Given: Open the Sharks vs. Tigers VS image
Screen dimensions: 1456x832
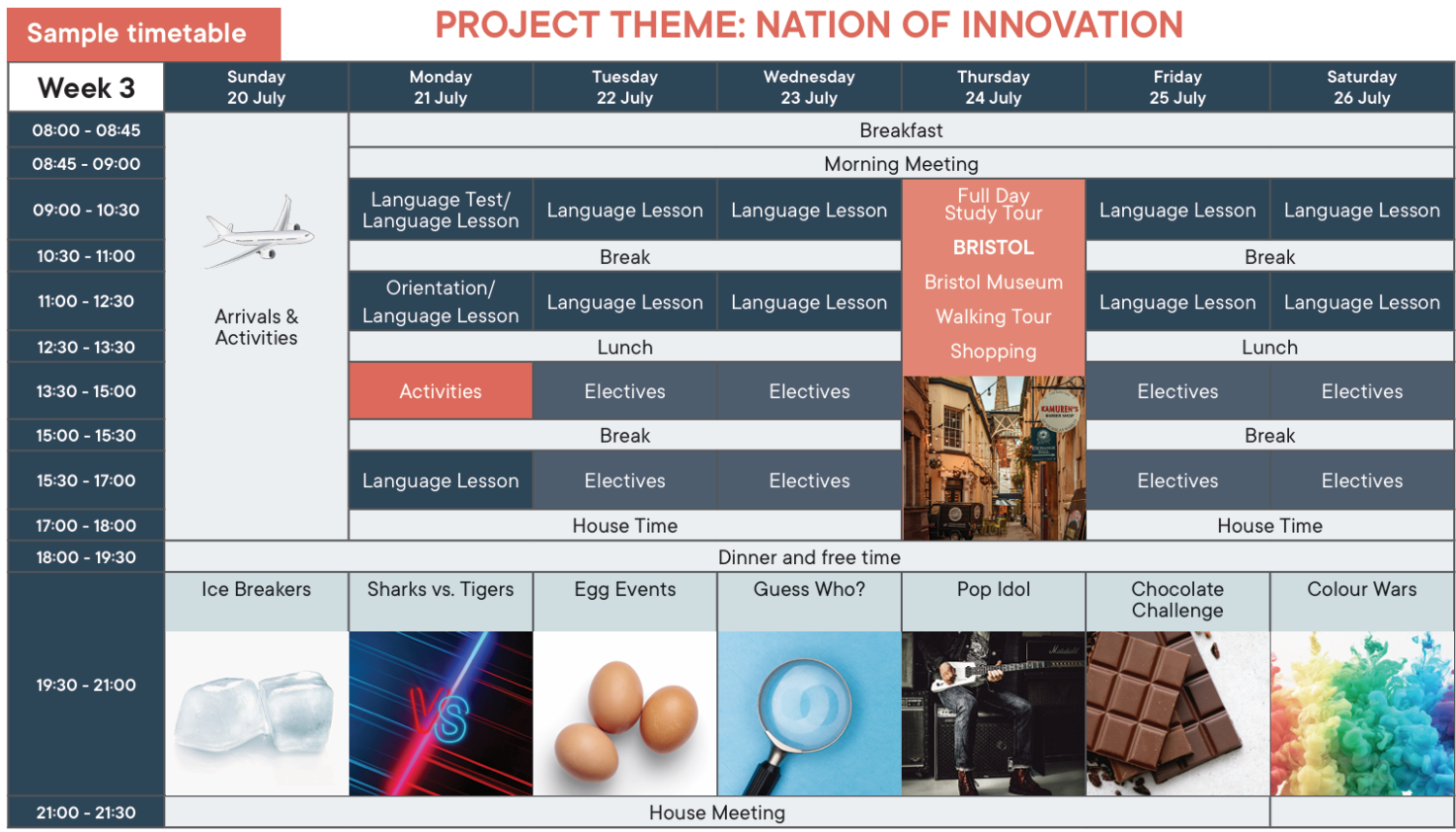Looking at the screenshot, I should tap(441, 714).
